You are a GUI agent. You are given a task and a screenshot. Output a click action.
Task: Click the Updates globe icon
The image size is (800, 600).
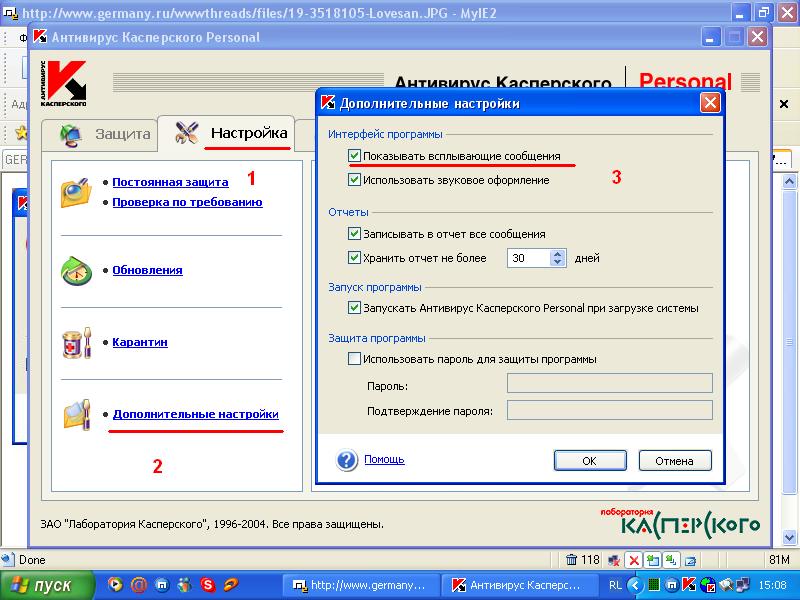pyautogui.click(x=77, y=270)
